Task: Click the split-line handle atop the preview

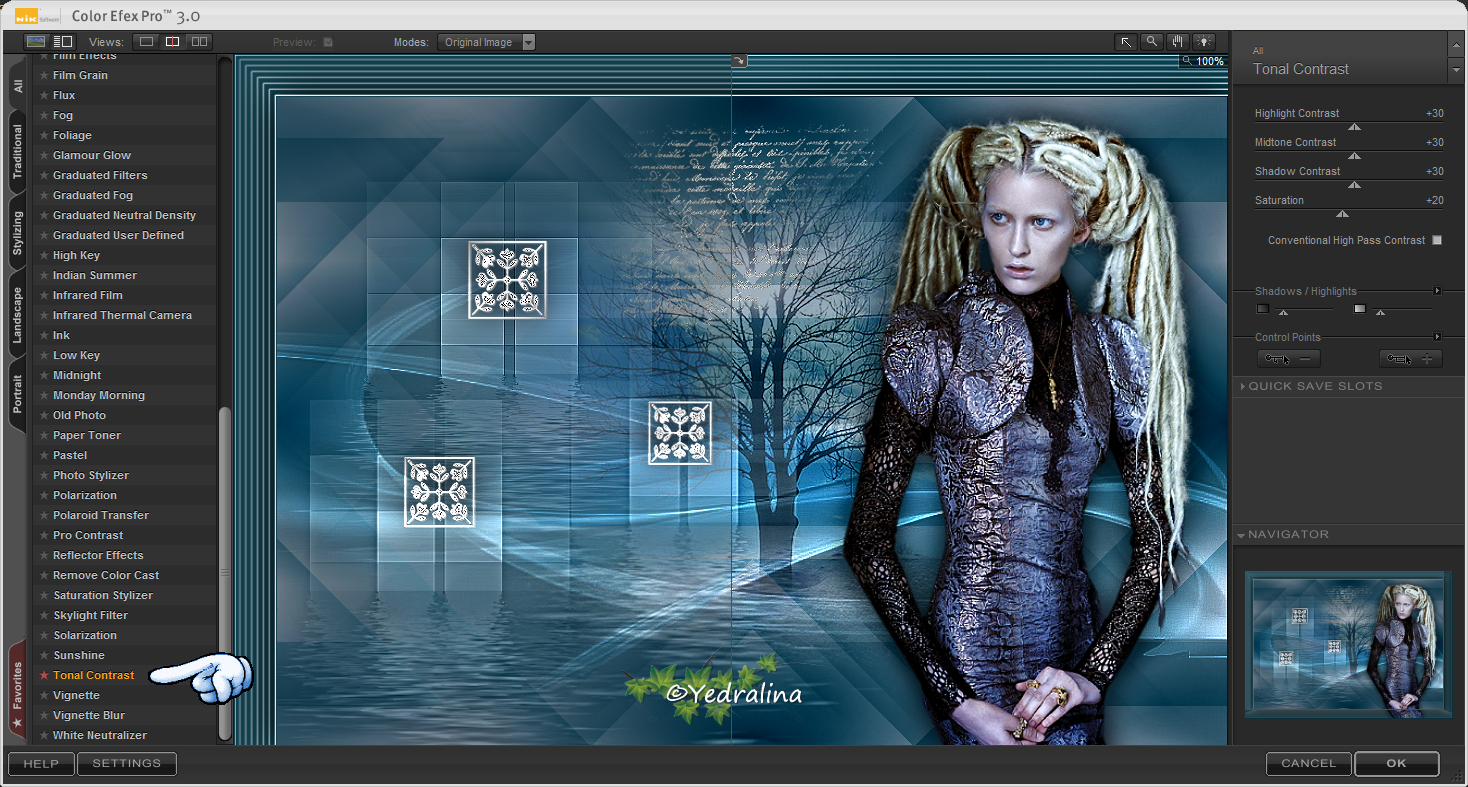Action: point(739,61)
